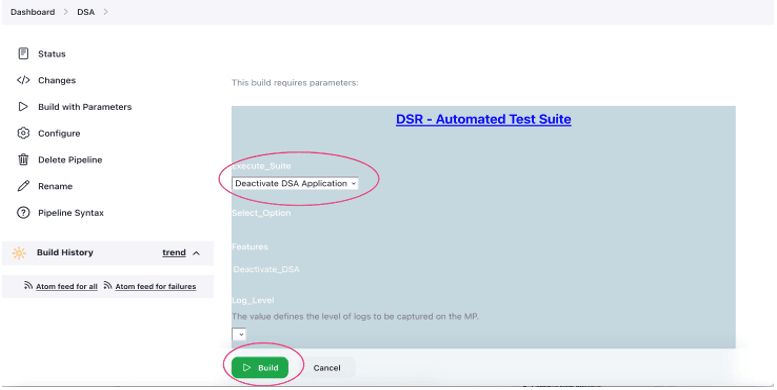Choose Delete Pipeline in the sidebar
The image size is (777, 390).
(70, 160)
